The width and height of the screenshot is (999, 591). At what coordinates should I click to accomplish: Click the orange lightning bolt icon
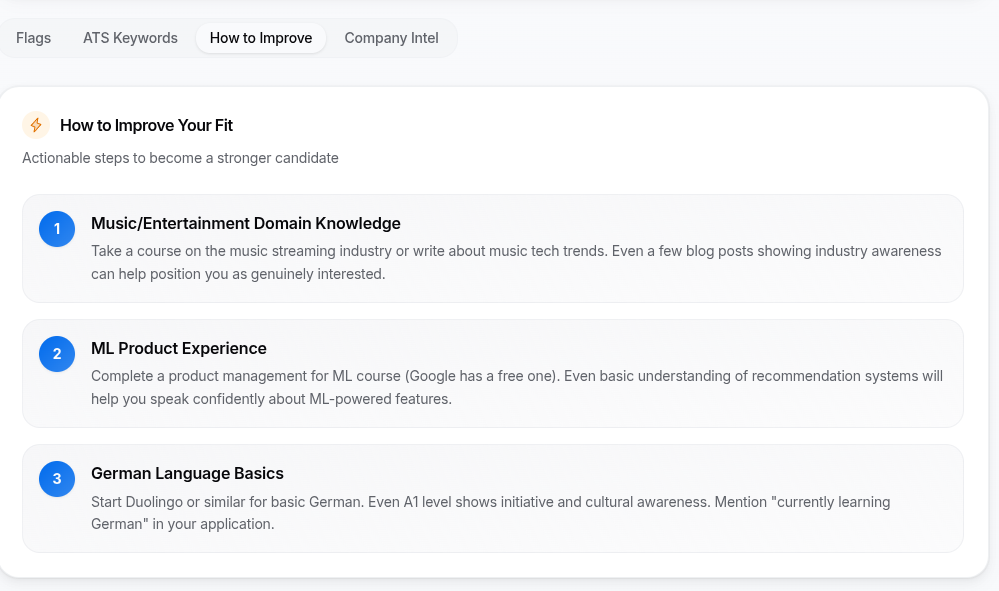pyautogui.click(x=36, y=125)
